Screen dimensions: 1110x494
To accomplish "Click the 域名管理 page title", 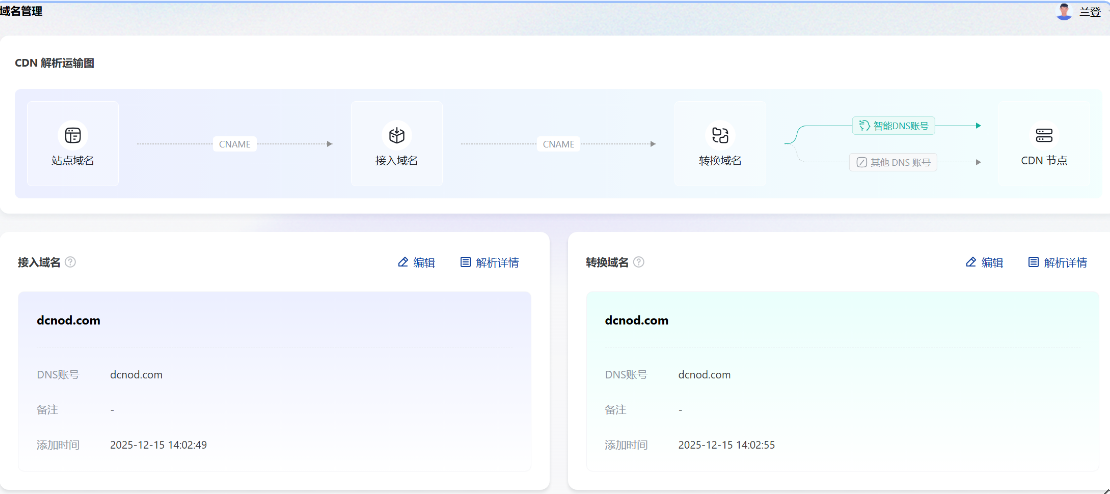I will point(21,11).
